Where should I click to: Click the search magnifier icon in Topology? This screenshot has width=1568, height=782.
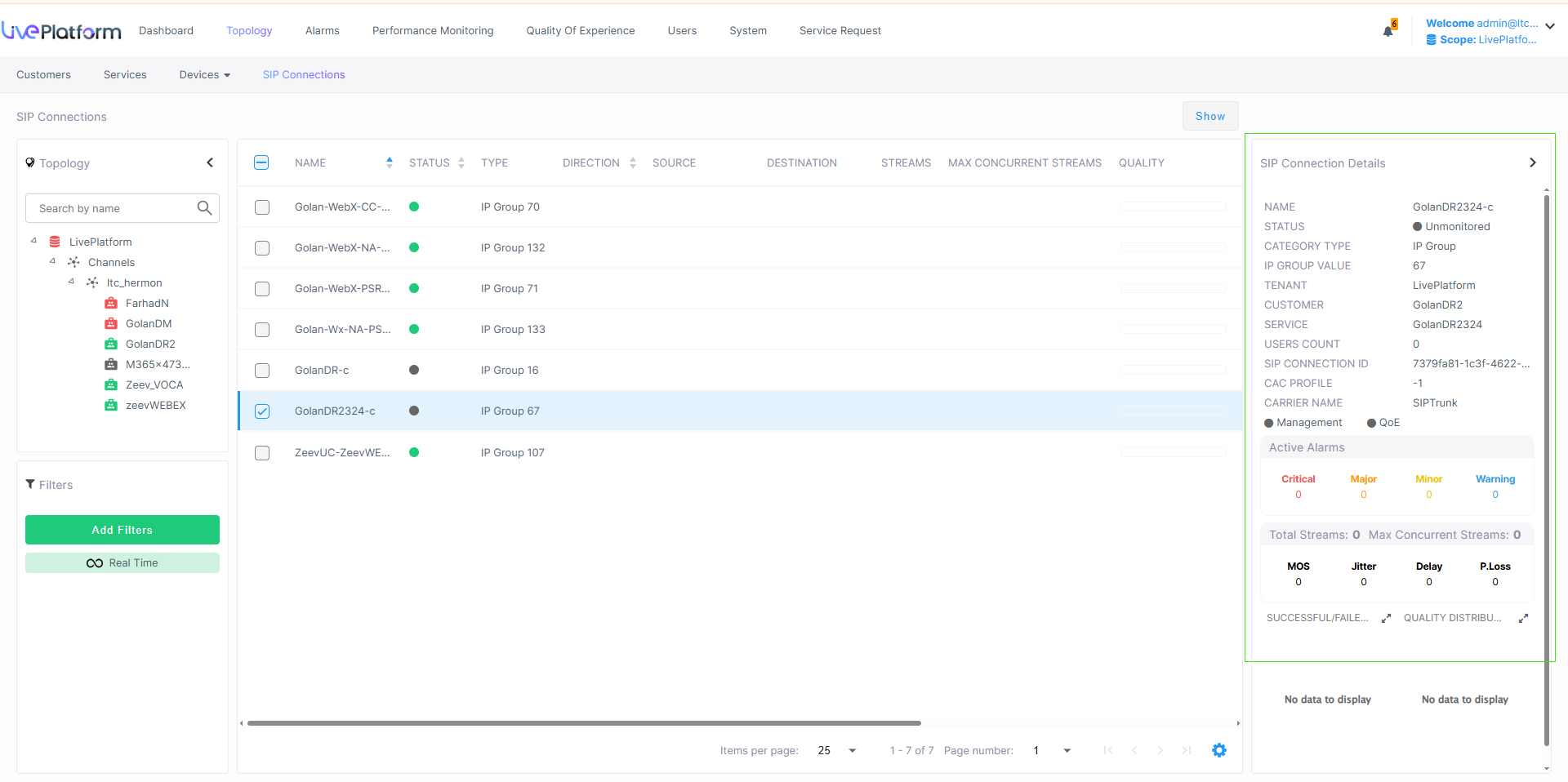(x=204, y=208)
